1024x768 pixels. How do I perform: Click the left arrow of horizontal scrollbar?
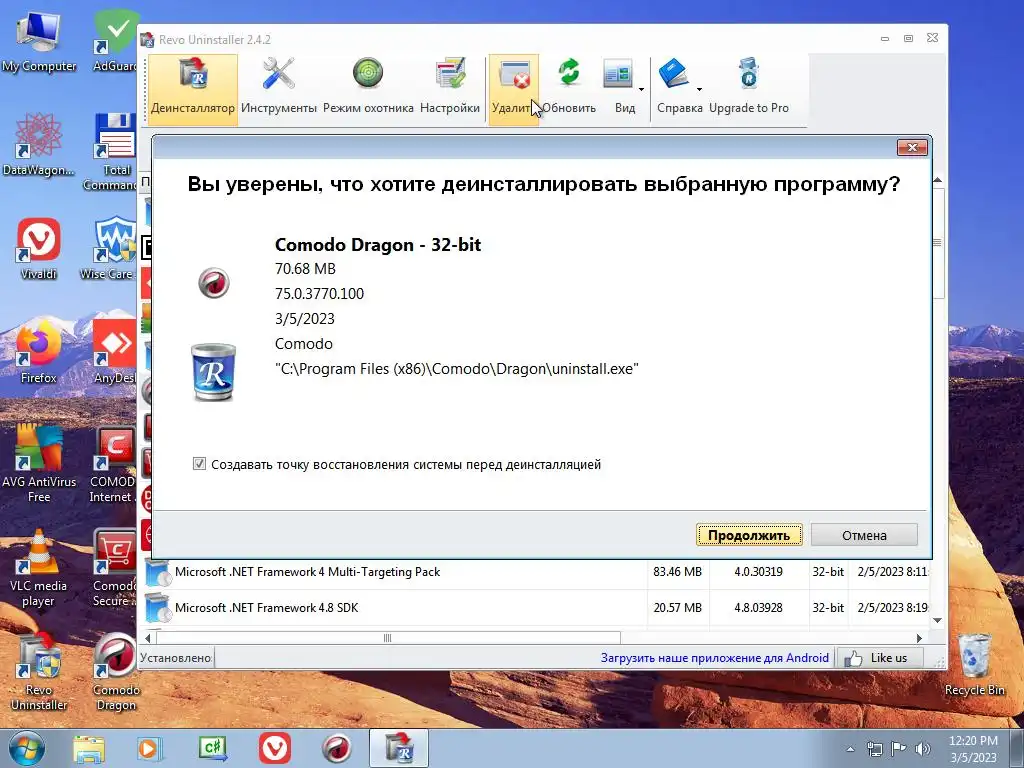click(148, 638)
